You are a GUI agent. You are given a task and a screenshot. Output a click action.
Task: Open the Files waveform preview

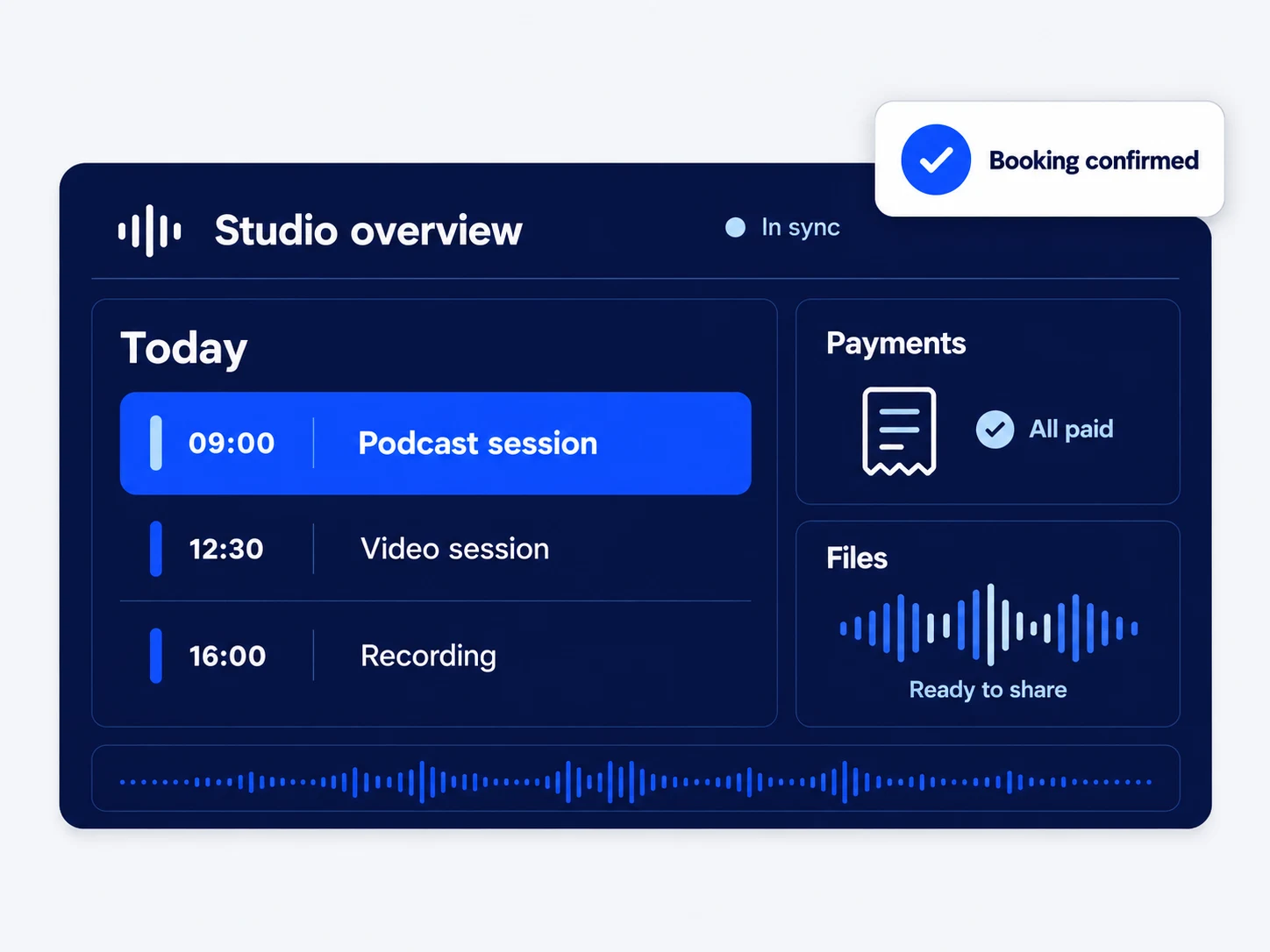coord(988,626)
